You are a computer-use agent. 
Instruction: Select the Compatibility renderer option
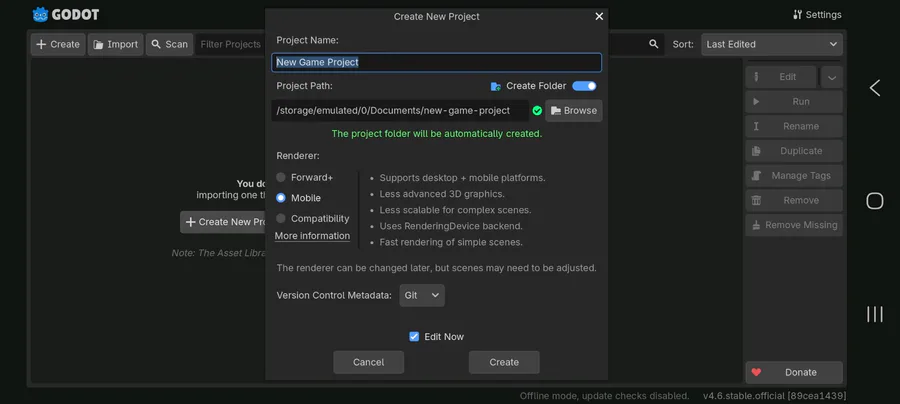point(313,219)
